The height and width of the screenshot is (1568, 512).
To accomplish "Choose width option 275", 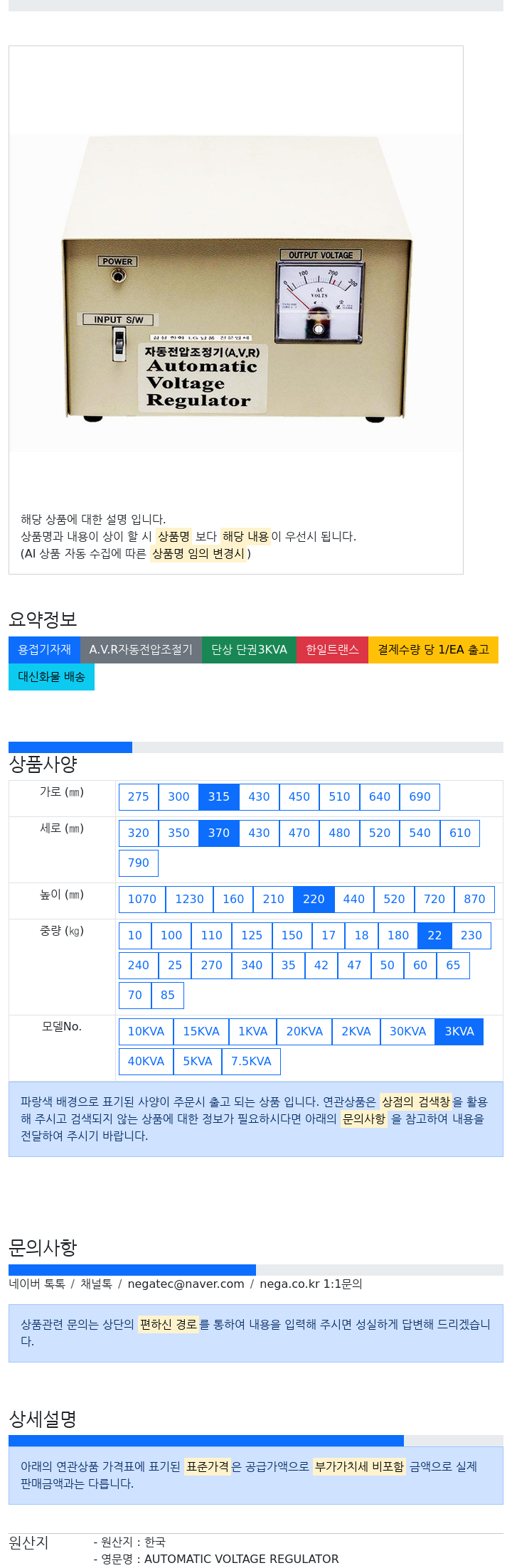I will pyautogui.click(x=139, y=797).
